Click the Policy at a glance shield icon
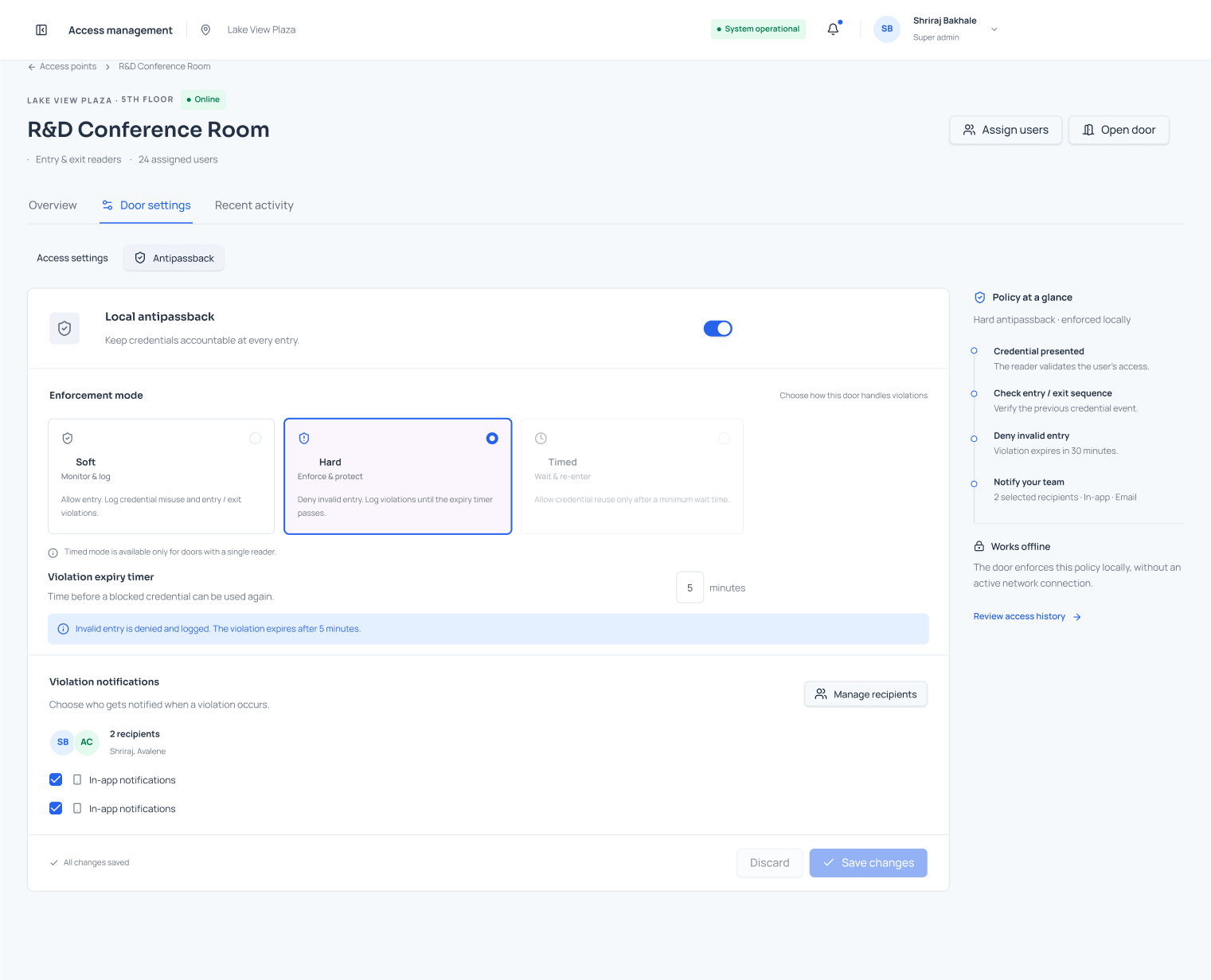 coord(980,298)
